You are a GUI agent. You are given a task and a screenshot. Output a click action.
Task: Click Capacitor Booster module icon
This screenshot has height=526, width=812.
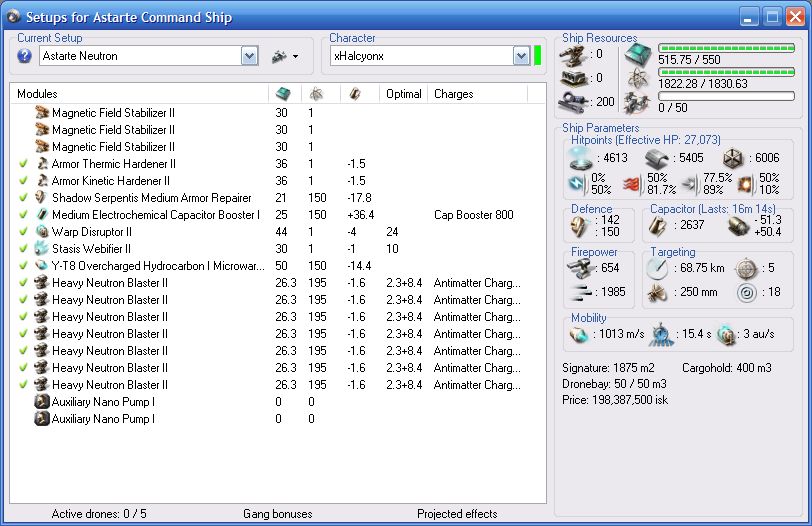[42, 214]
